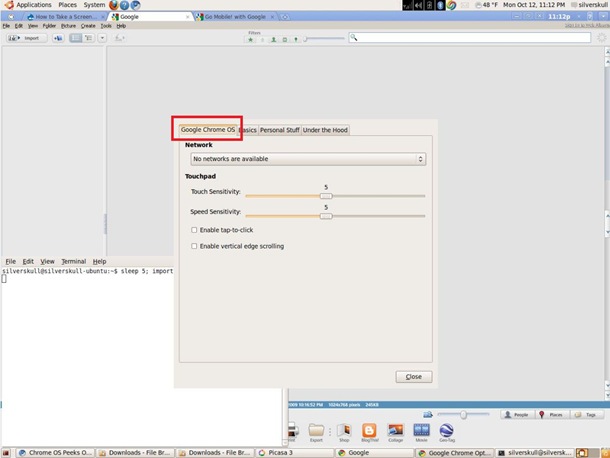Switch to the Personal Stuff tab

[279, 130]
